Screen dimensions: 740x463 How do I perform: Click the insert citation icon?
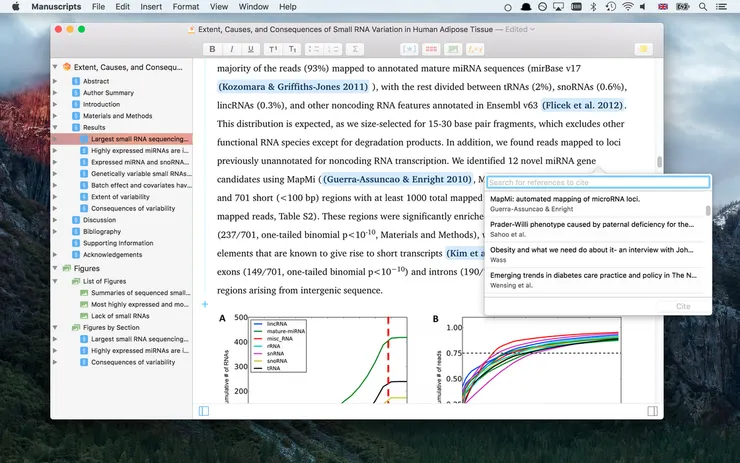pyautogui.click(x=409, y=48)
